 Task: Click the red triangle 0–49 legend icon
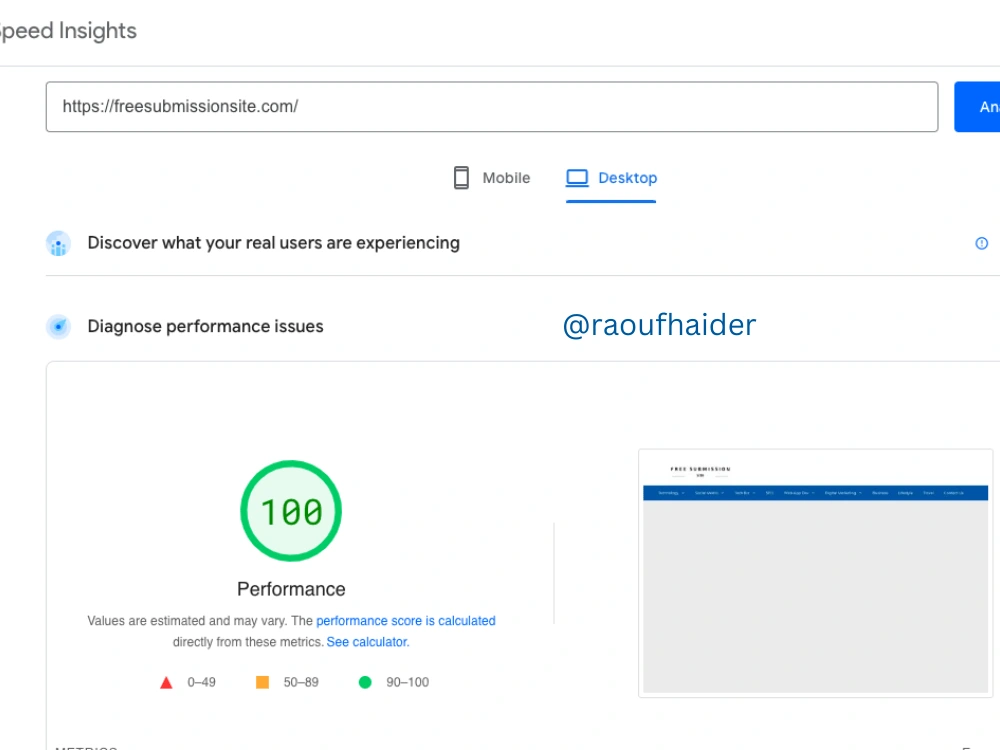point(166,682)
